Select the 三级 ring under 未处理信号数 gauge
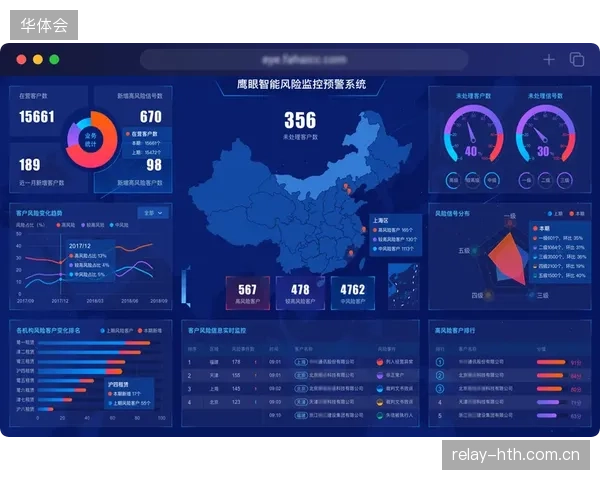Screen dimensions: 600x480 (565, 180)
